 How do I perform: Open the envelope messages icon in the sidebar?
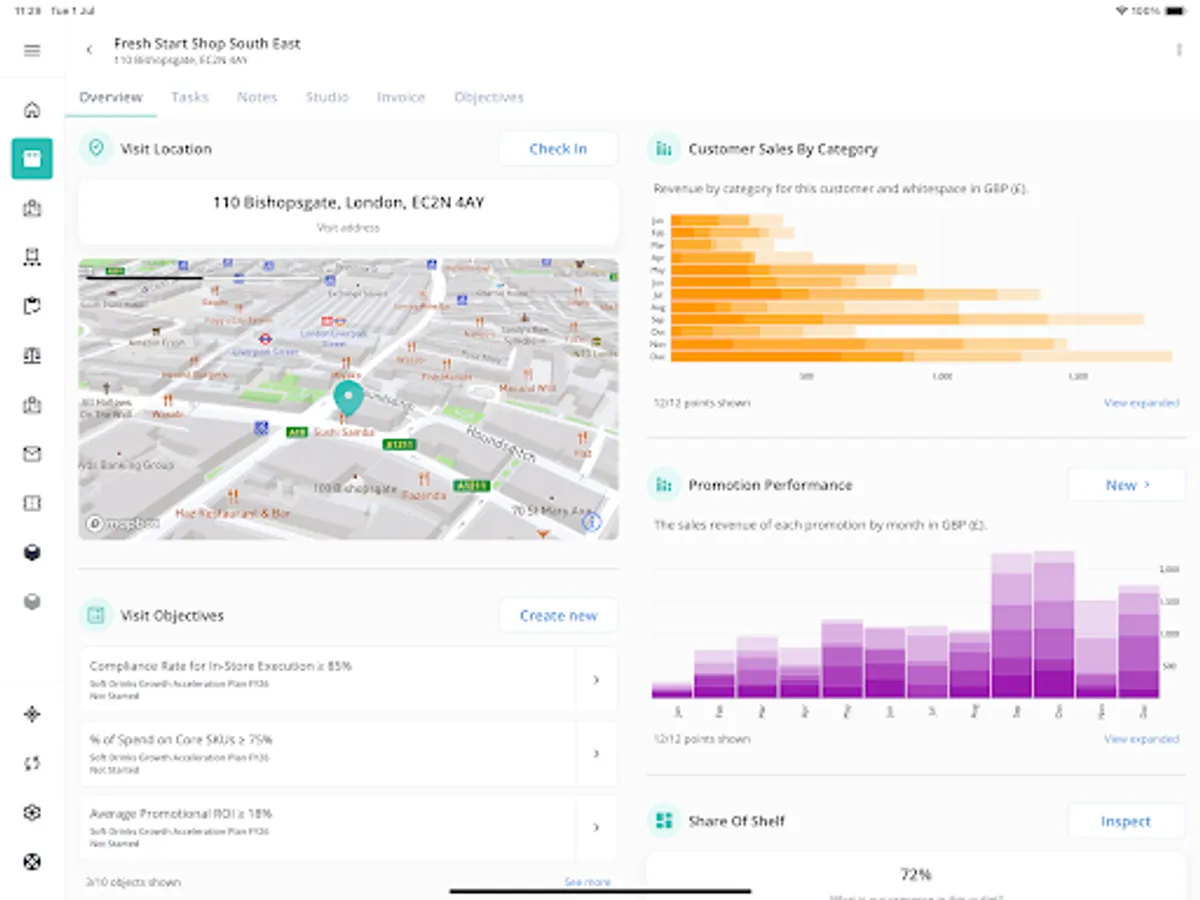click(x=31, y=454)
